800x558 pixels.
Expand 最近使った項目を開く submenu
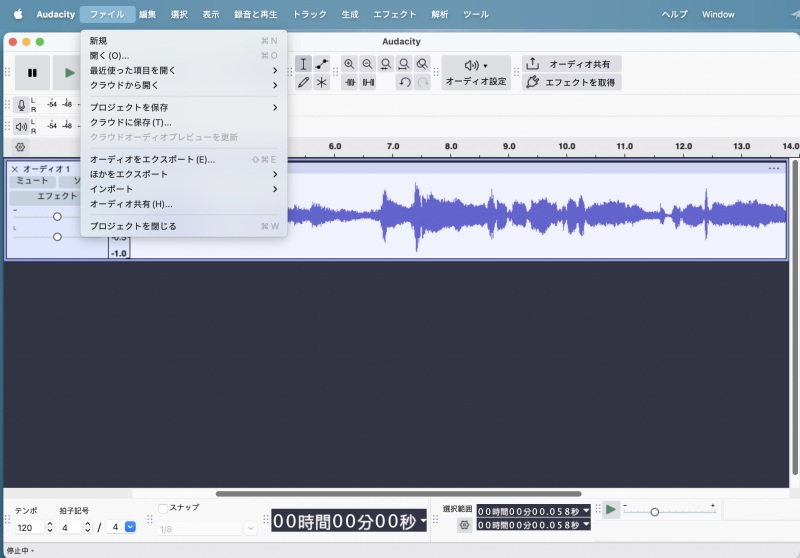coord(184,70)
